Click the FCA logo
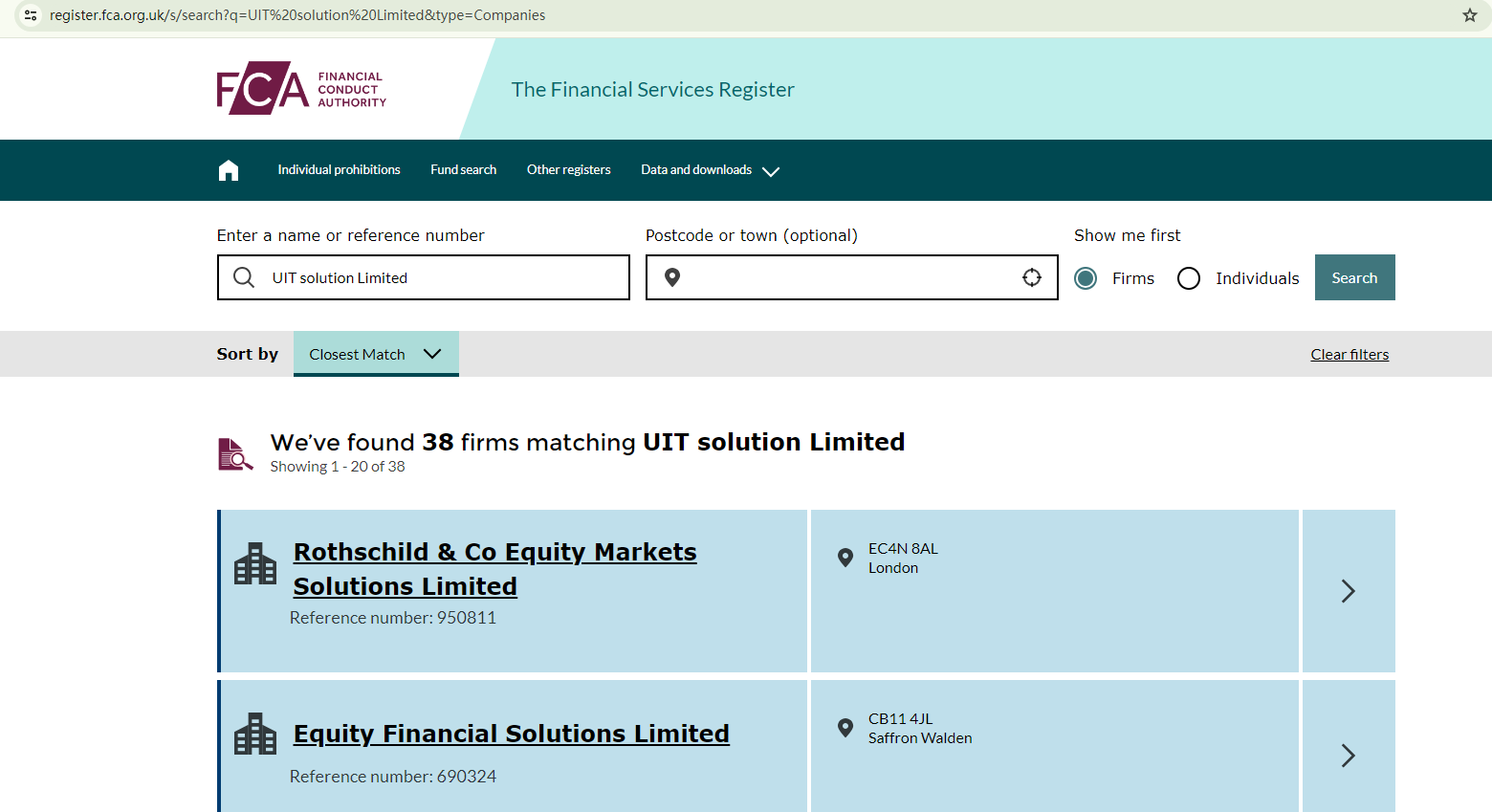This screenshot has width=1492, height=812. [301, 89]
